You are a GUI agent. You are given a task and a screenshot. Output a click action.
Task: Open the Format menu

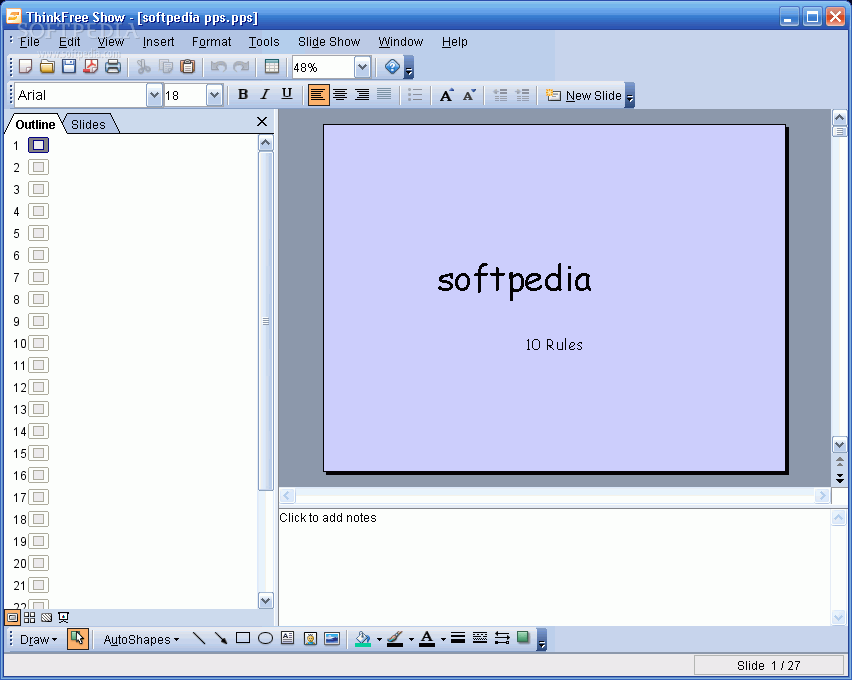click(x=211, y=42)
